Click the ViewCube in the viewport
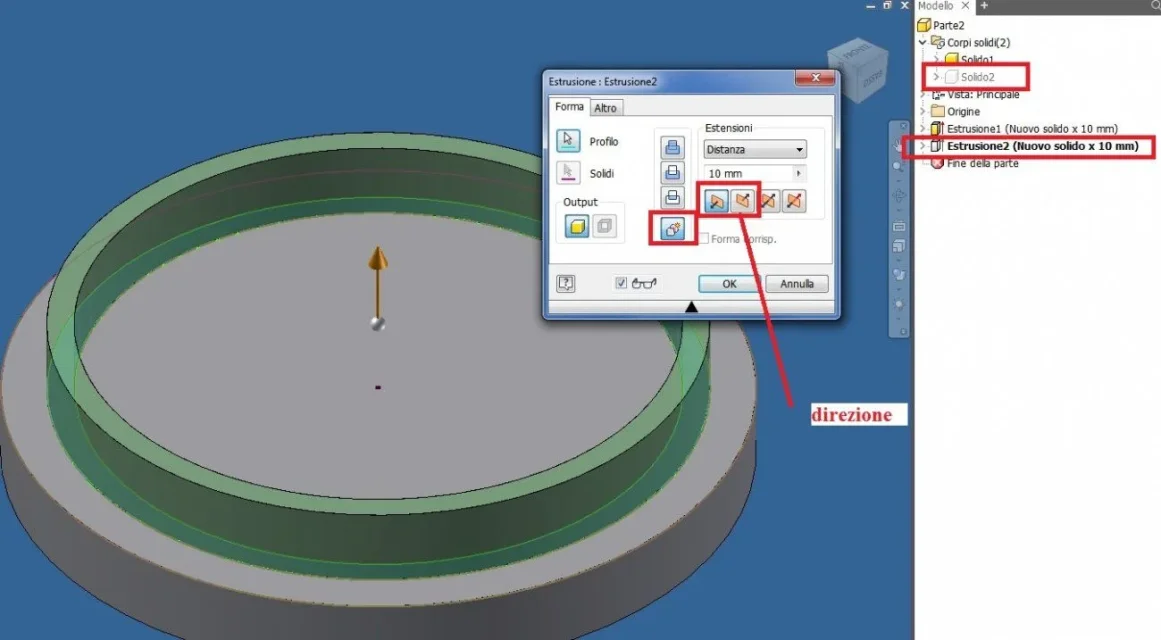This screenshot has width=1161, height=640. (x=857, y=69)
